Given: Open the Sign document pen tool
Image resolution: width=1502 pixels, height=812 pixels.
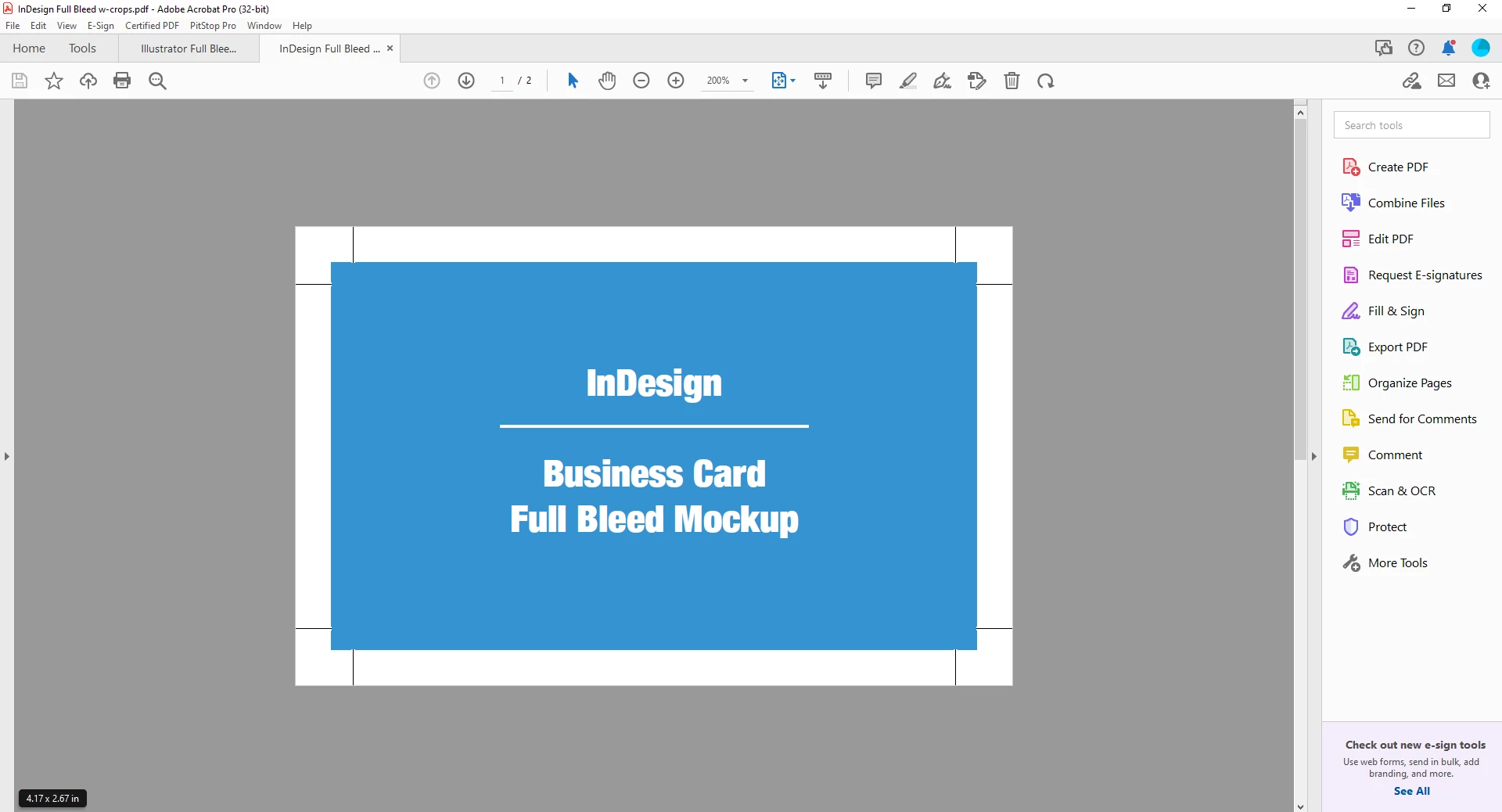Looking at the screenshot, I should click(x=943, y=81).
